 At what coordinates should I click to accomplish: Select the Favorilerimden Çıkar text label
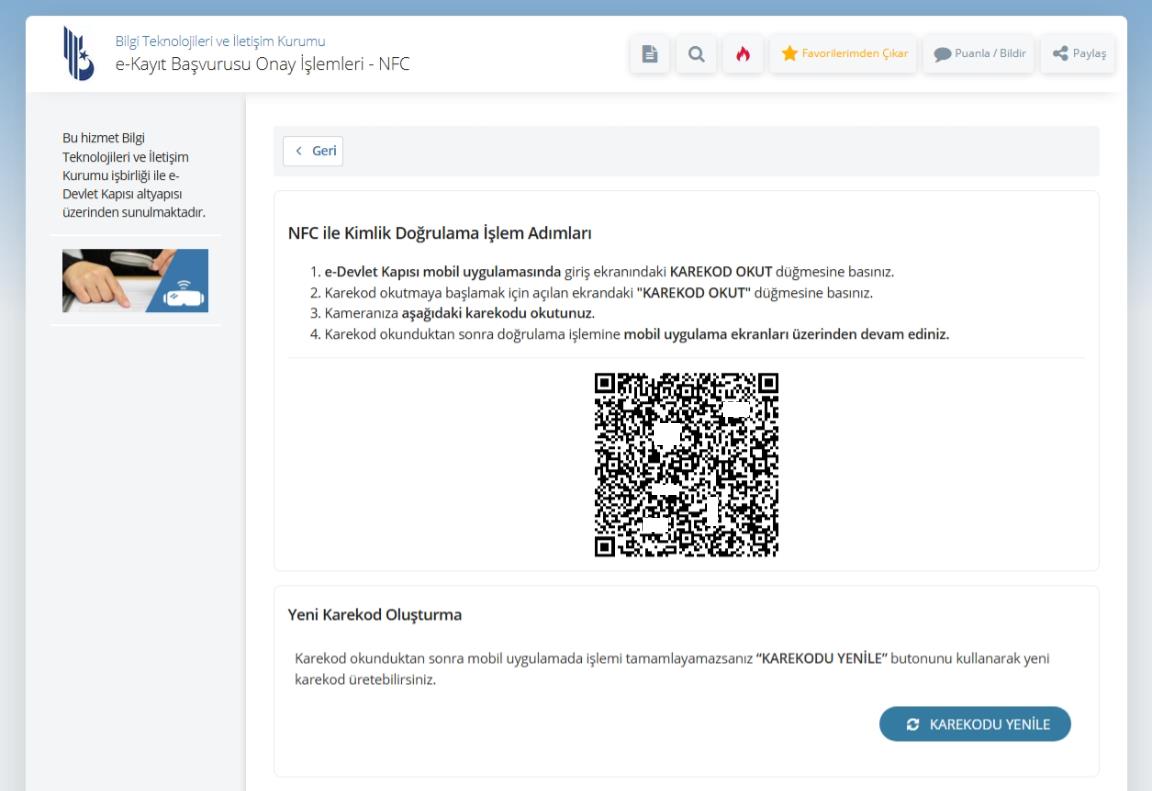pyautogui.click(x=854, y=53)
